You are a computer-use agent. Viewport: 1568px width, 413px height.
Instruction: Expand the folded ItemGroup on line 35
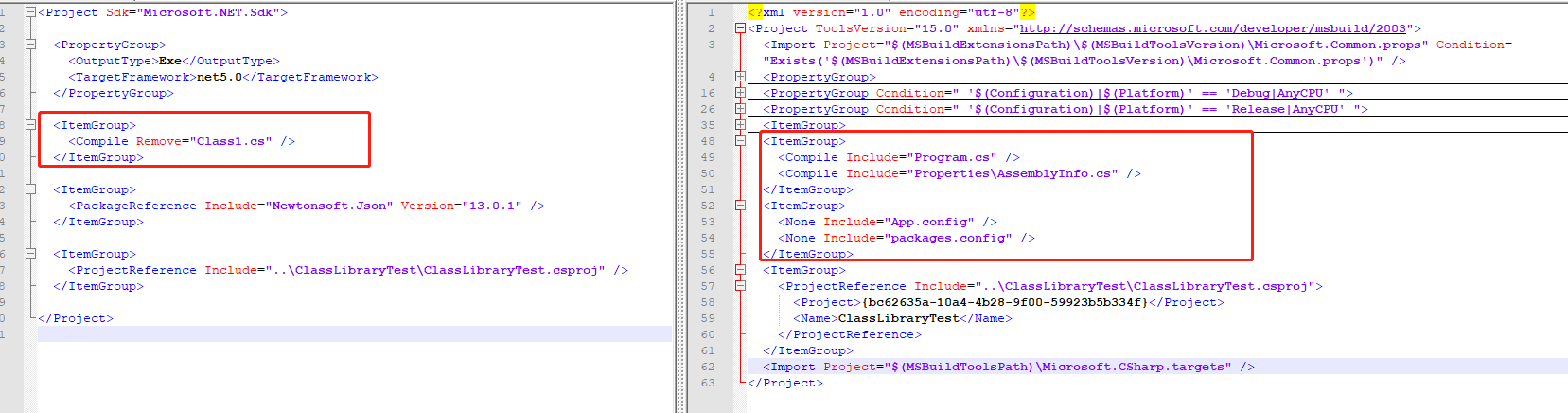point(740,125)
